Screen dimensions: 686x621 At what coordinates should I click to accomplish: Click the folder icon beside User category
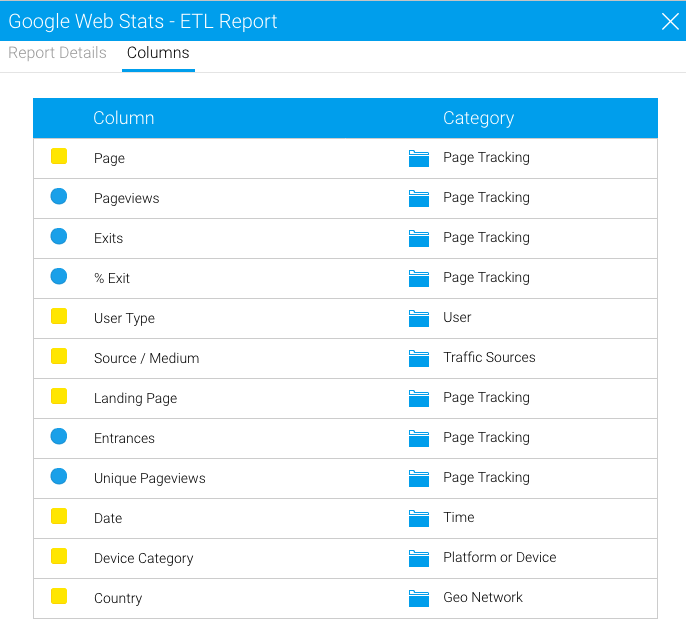pyautogui.click(x=419, y=318)
